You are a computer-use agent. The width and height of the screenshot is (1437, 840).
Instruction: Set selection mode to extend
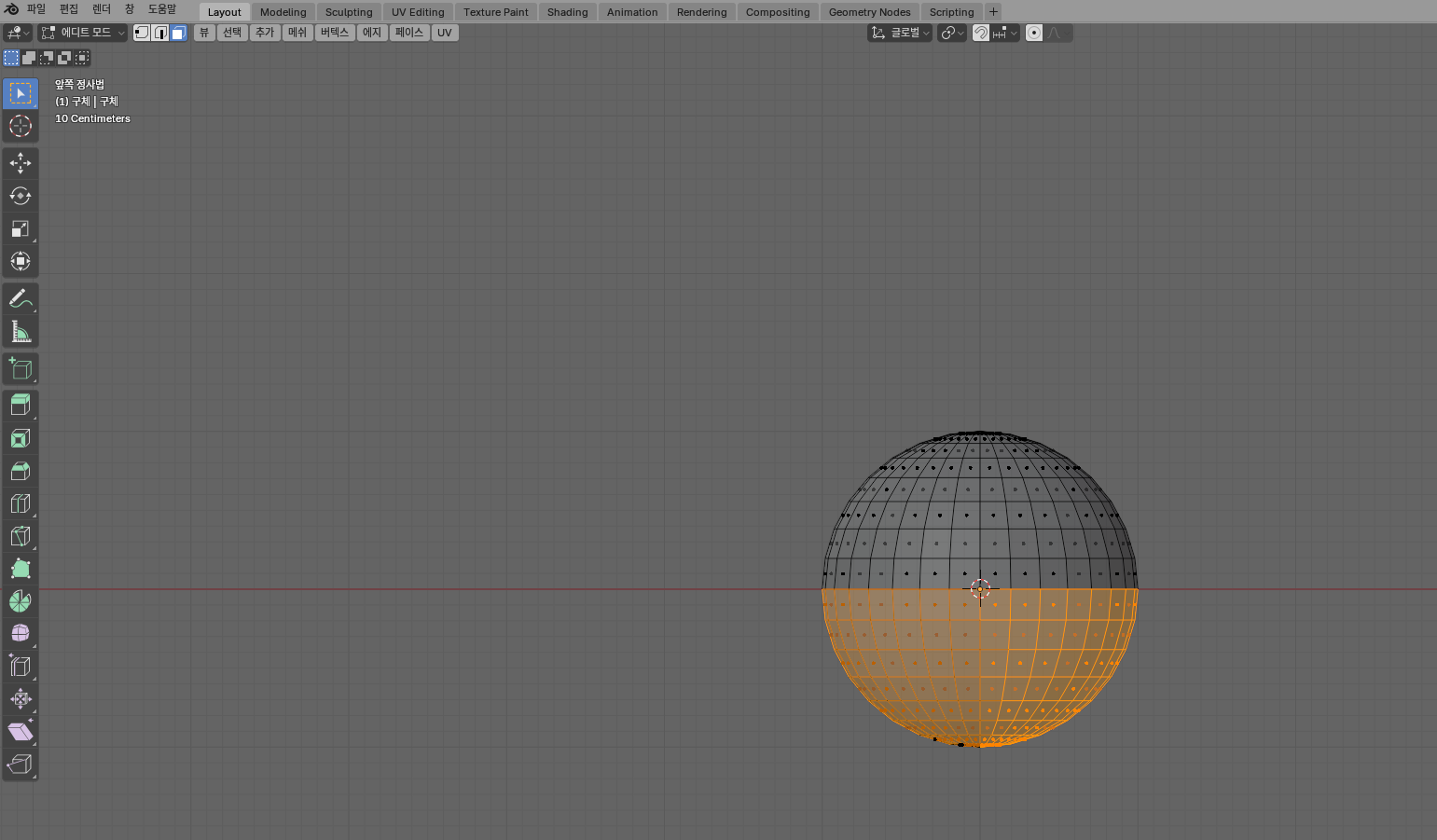pos(29,58)
